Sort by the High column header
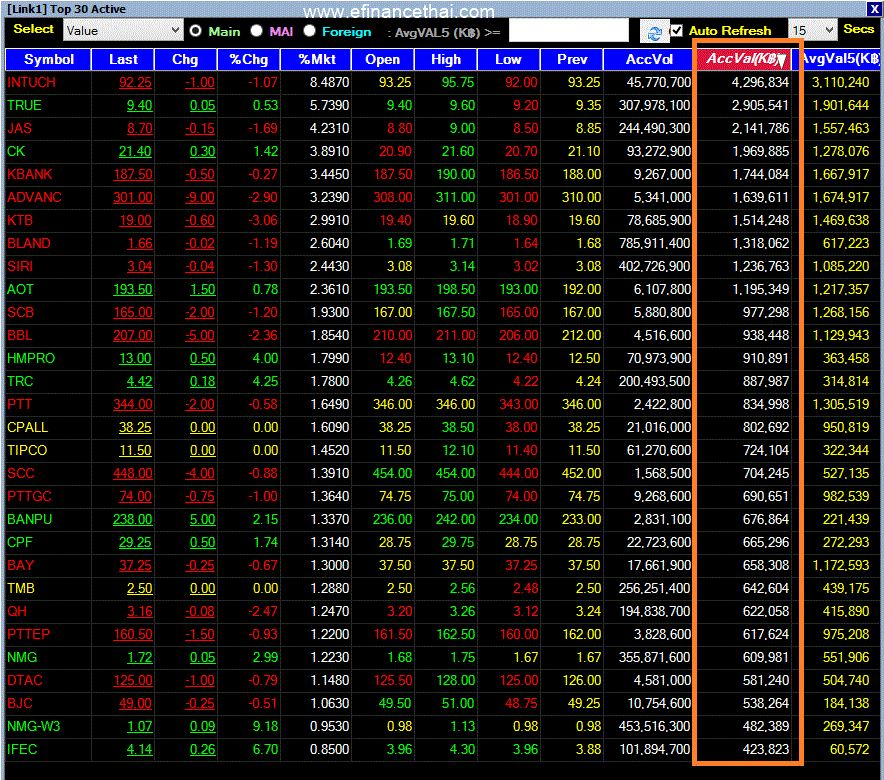Screen dimensions: 884x780 445,59
